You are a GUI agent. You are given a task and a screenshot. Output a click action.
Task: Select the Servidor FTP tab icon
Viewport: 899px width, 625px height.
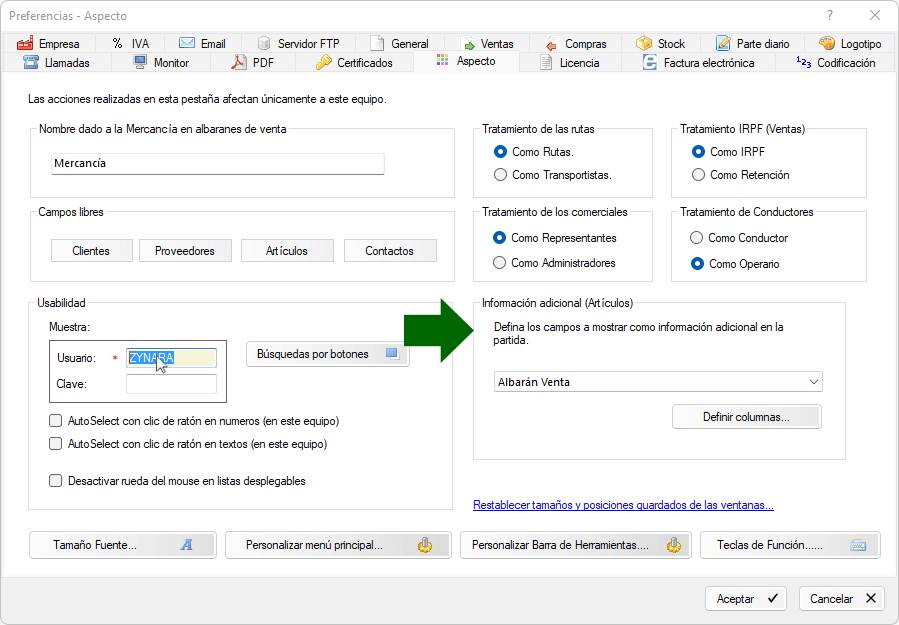pos(266,43)
